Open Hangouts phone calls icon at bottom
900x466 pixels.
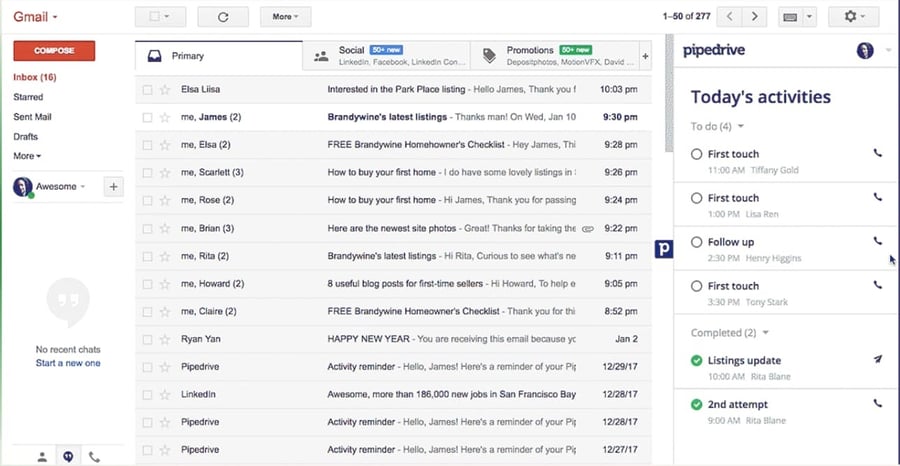click(x=94, y=457)
